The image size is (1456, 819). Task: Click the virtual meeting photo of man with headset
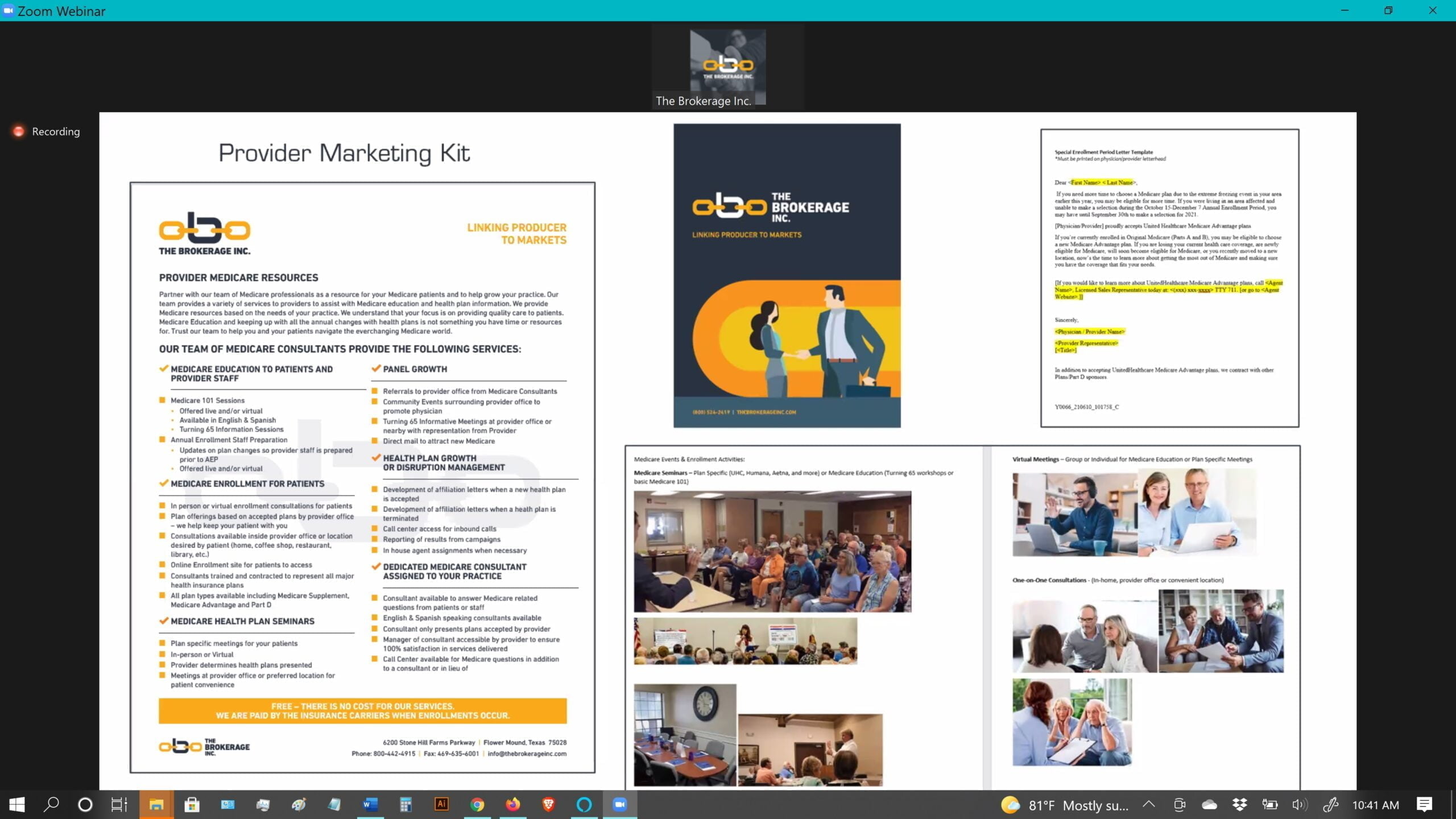tap(1075, 515)
